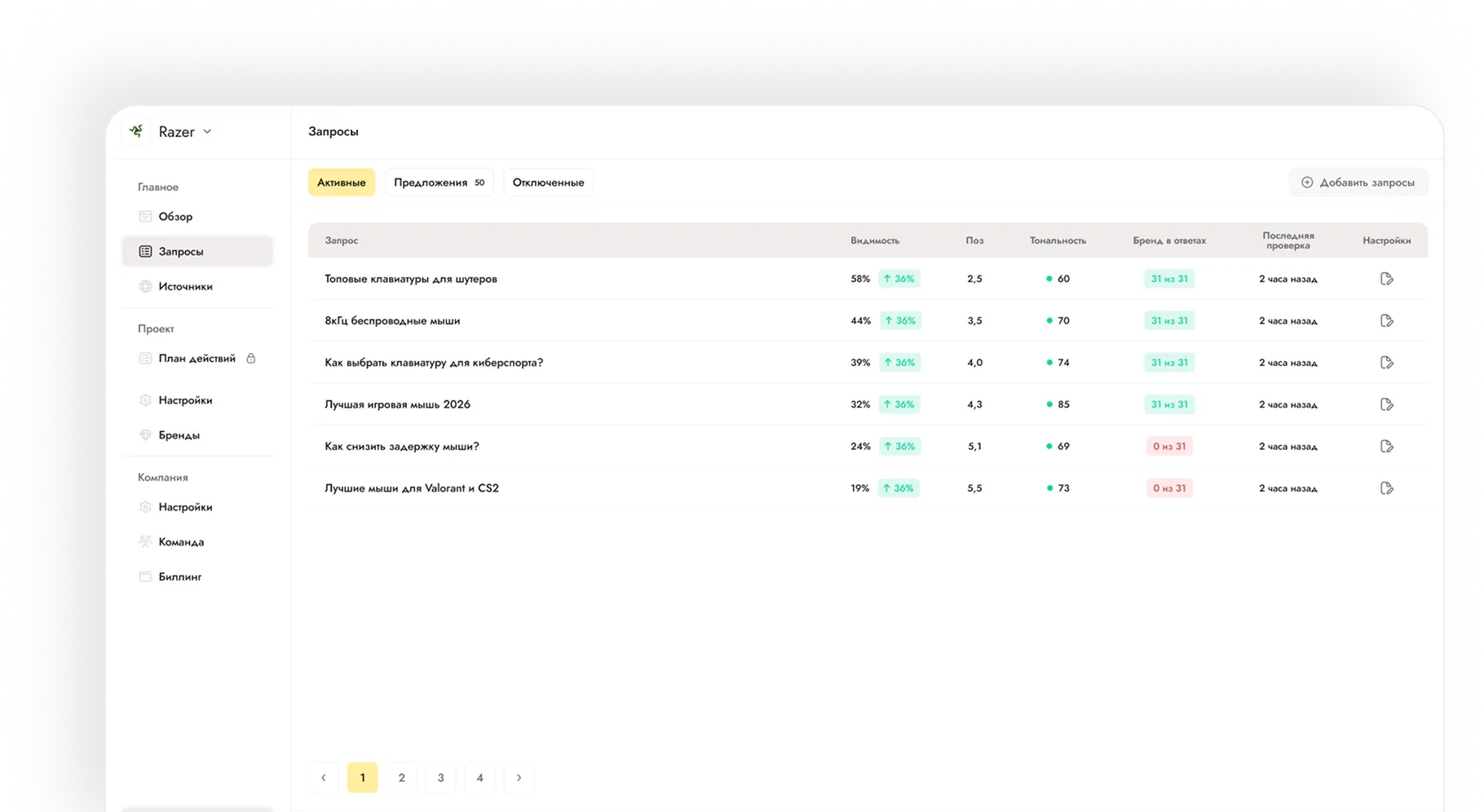Open company Настройки under Компания
This screenshot has height=812, width=1484.
tap(197, 507)
